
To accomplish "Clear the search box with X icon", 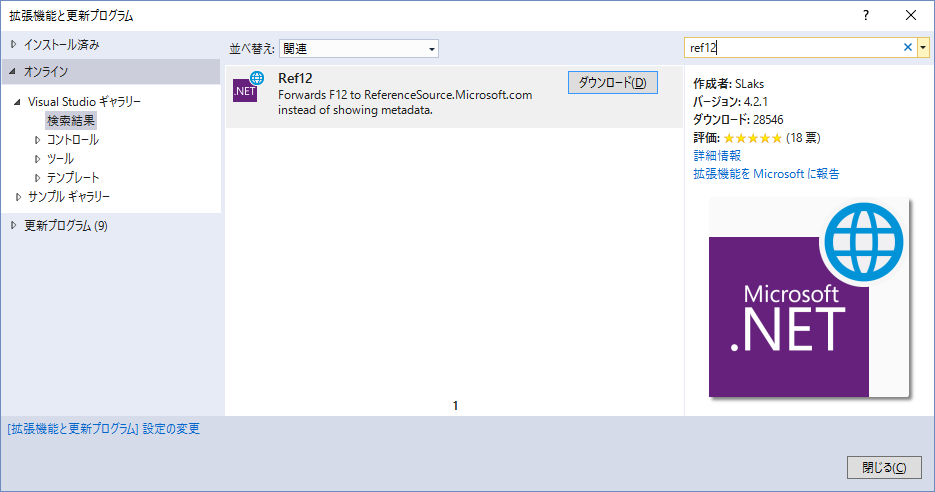I will click(908, 48).
